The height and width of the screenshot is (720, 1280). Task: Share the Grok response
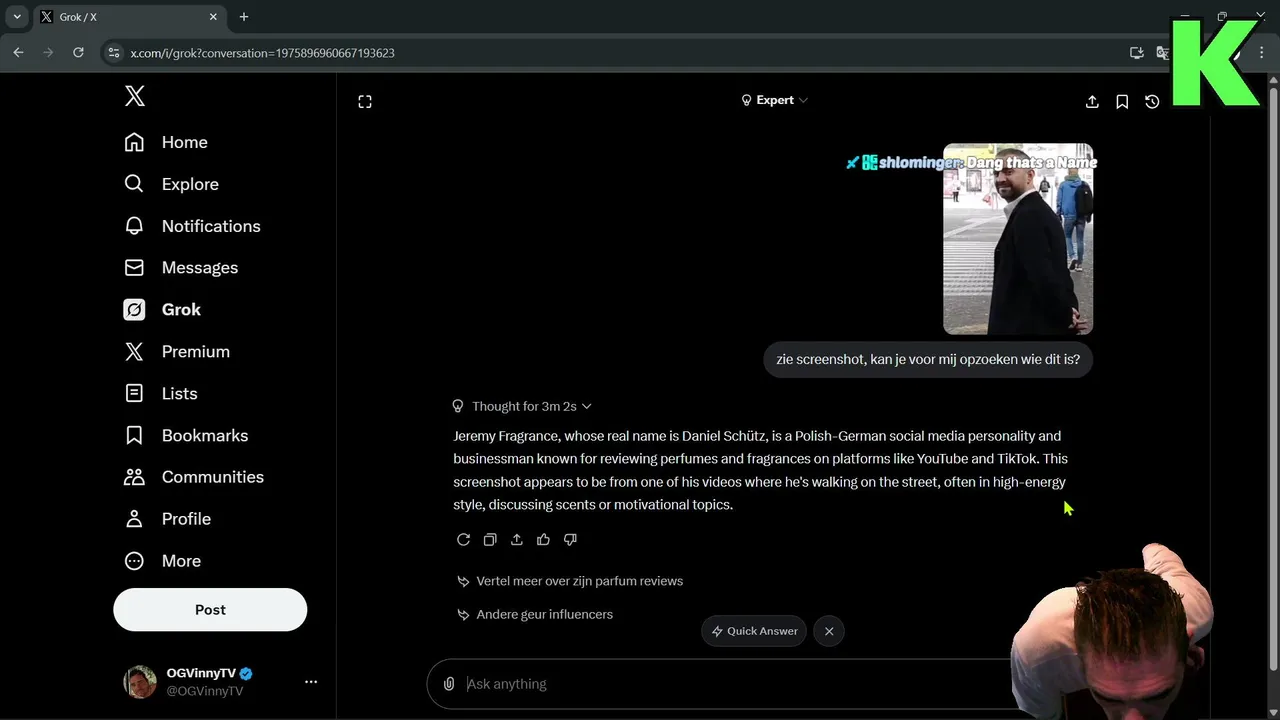coord(517,540)
